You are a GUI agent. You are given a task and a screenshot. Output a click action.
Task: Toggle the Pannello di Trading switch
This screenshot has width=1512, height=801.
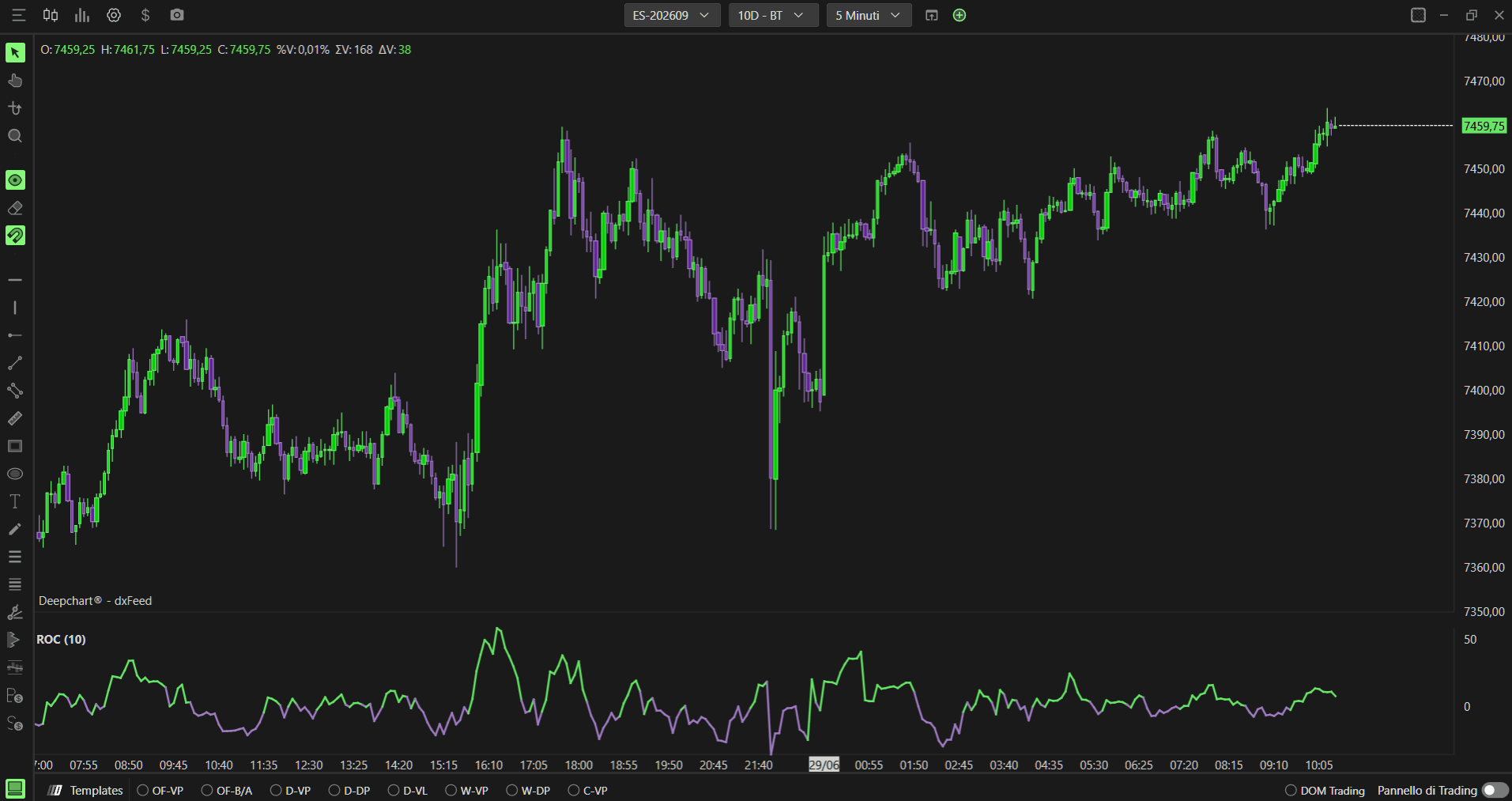tap(1494, 790)
